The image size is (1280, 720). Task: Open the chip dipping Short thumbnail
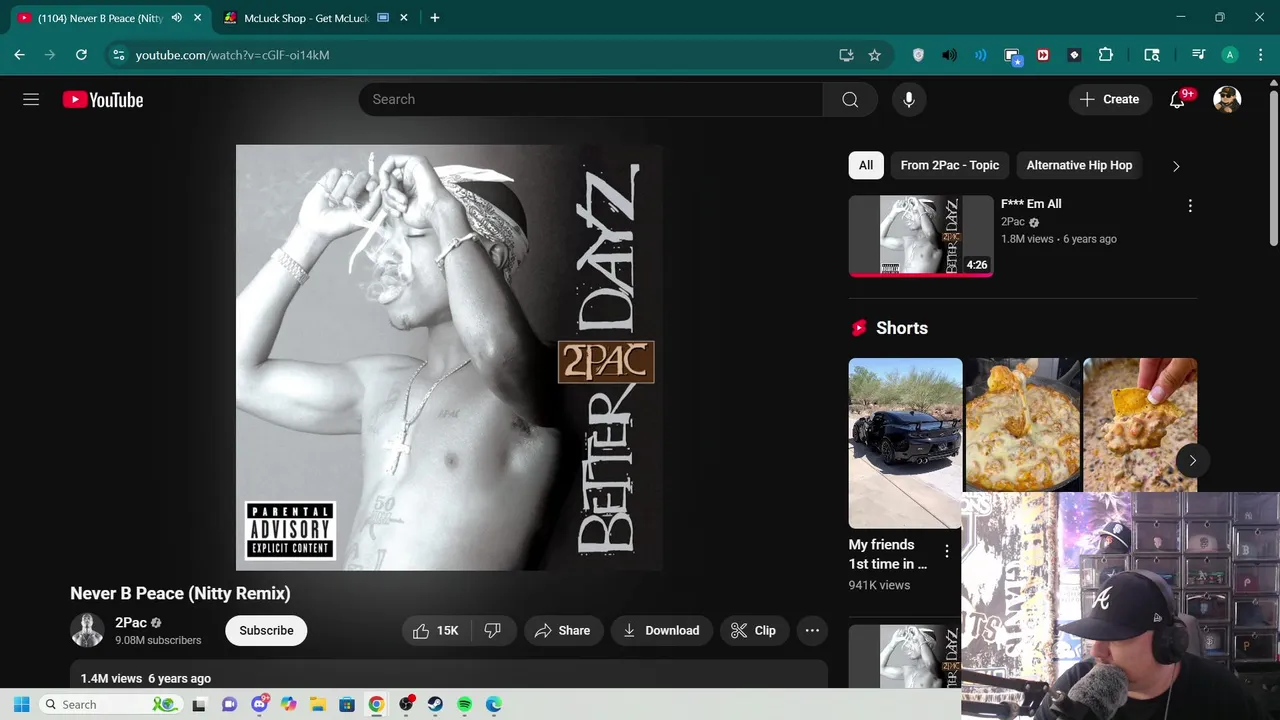pyautogui.click(x=1140, y=425)
